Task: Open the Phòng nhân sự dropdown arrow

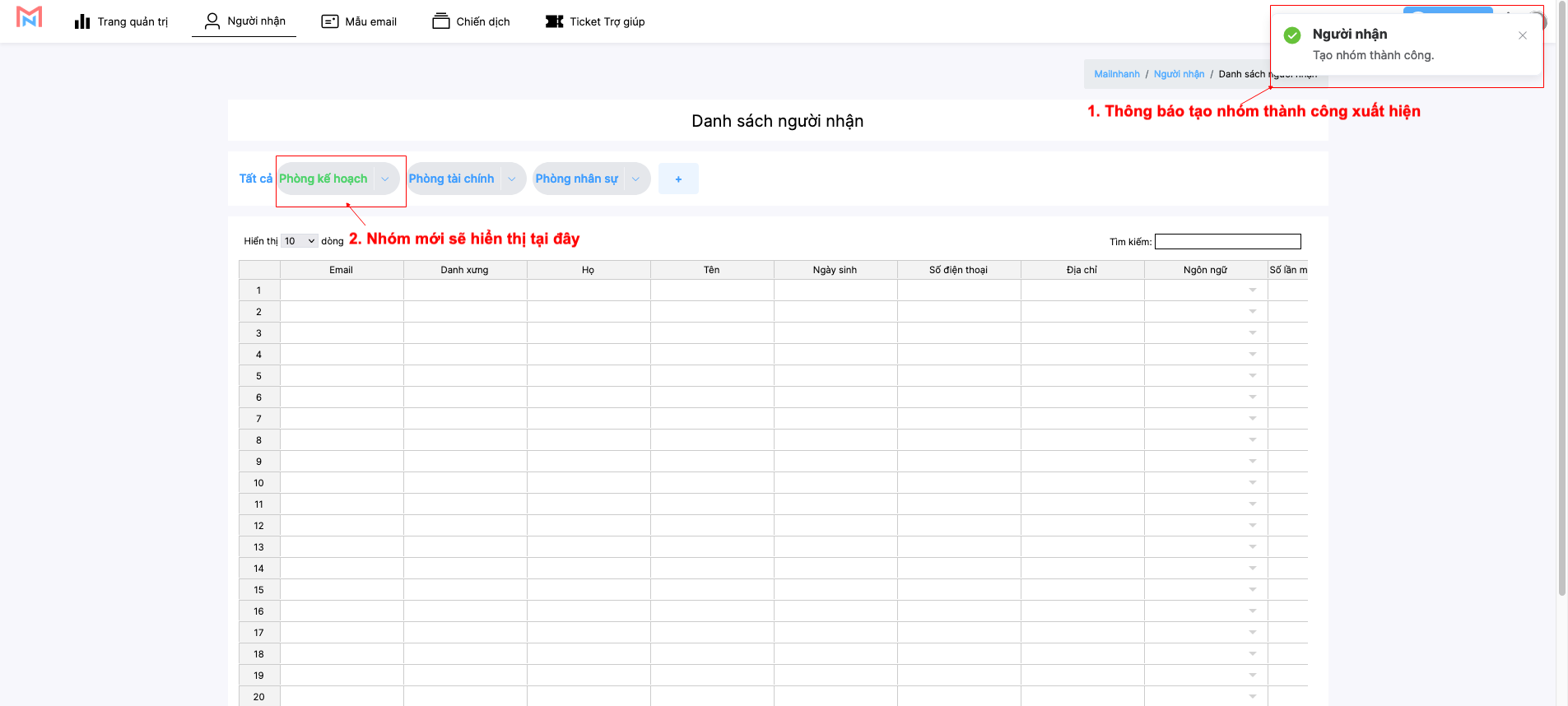Action: click(x=635, y=179)
